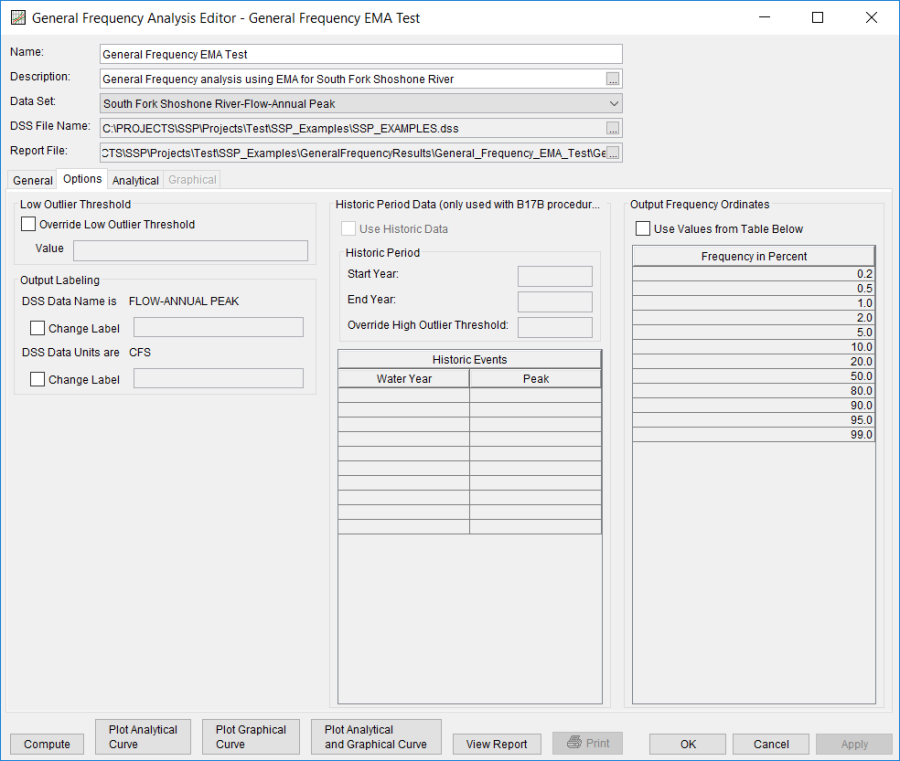Select the 90.0 frequency cell
Viewport: 900px width, 761px height.
[754, 405]
